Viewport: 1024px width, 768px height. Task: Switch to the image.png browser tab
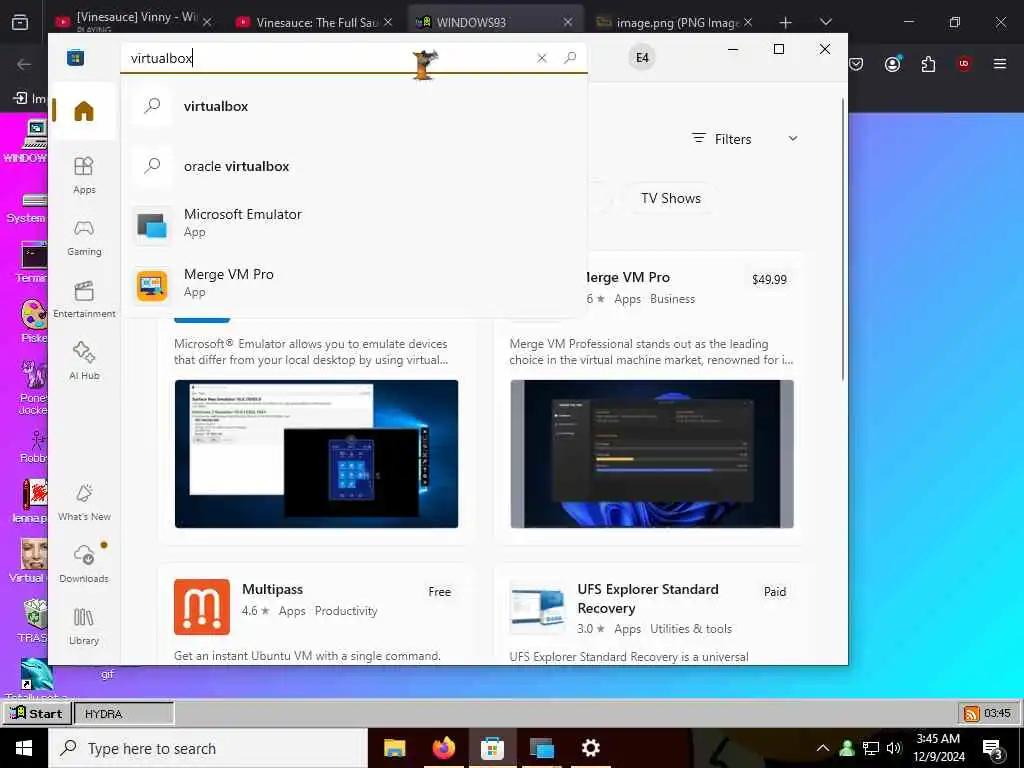(x=675, y=22)
